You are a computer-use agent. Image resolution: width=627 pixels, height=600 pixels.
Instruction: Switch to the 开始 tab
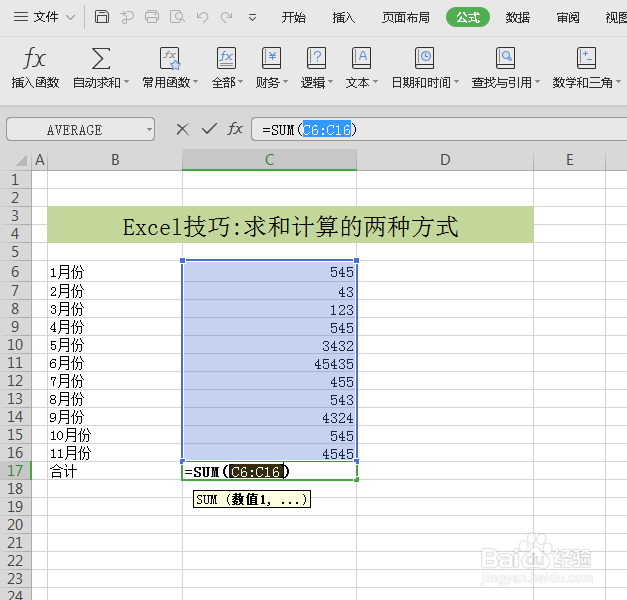click(x=293, y=18)
